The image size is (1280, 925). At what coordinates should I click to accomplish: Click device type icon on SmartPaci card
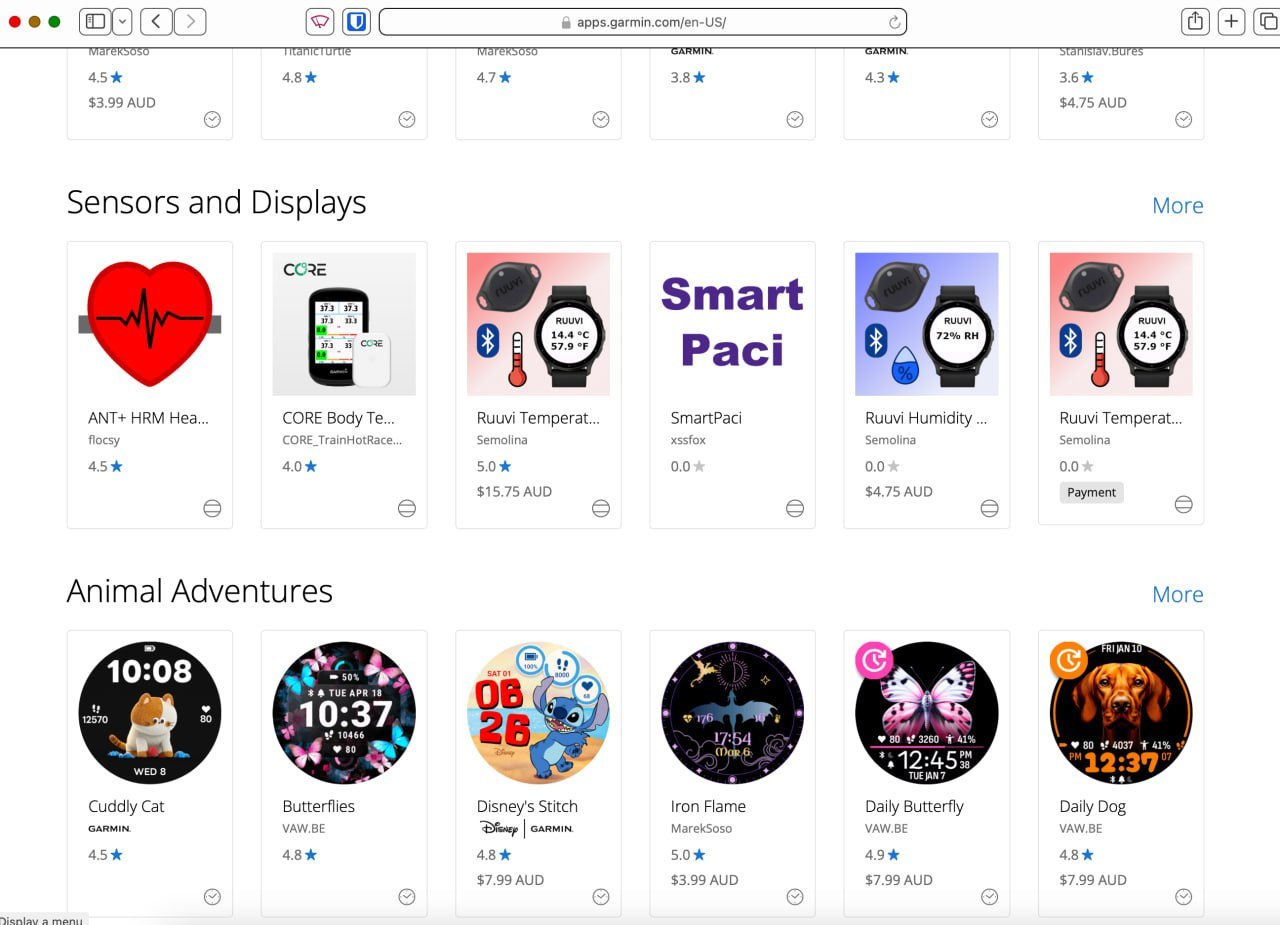point(794,508)
